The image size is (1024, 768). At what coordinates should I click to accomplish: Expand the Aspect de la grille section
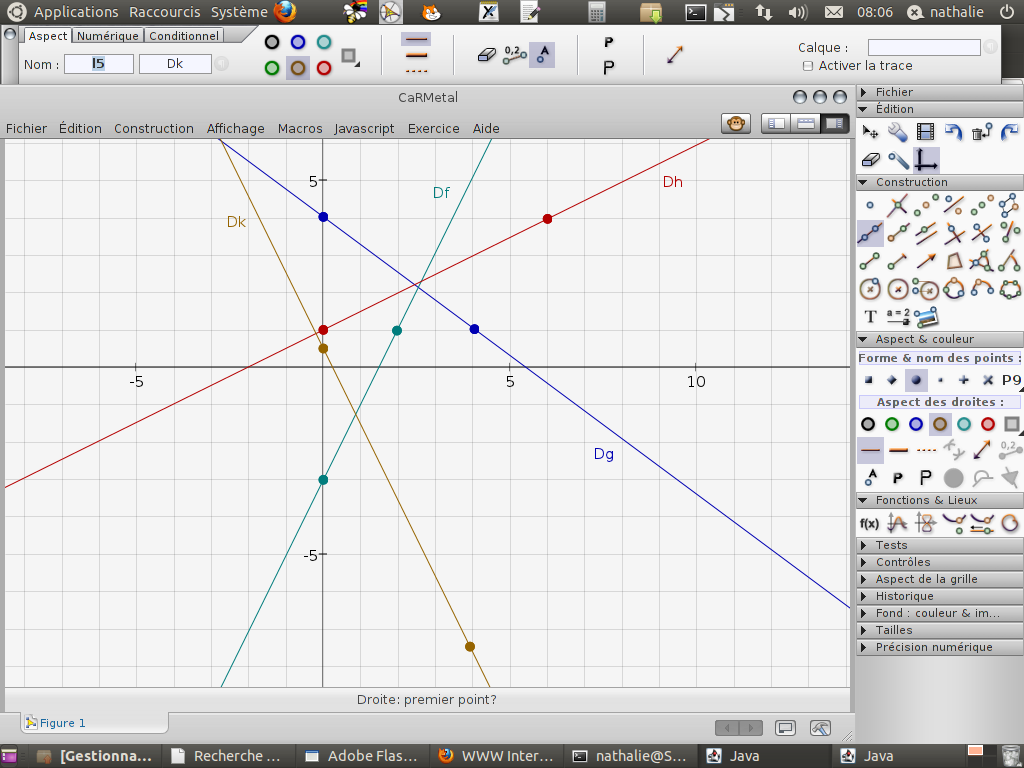[x=940, y=579]
